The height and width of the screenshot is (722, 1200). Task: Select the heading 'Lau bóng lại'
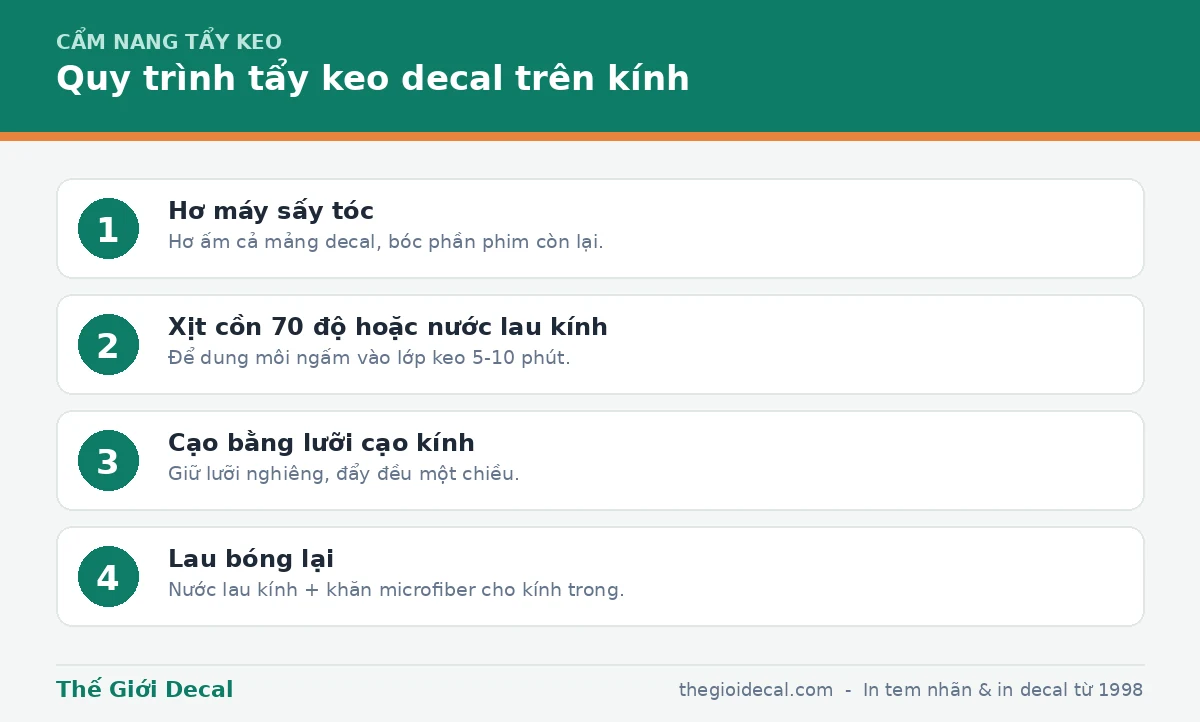click(x=251, y=559)
